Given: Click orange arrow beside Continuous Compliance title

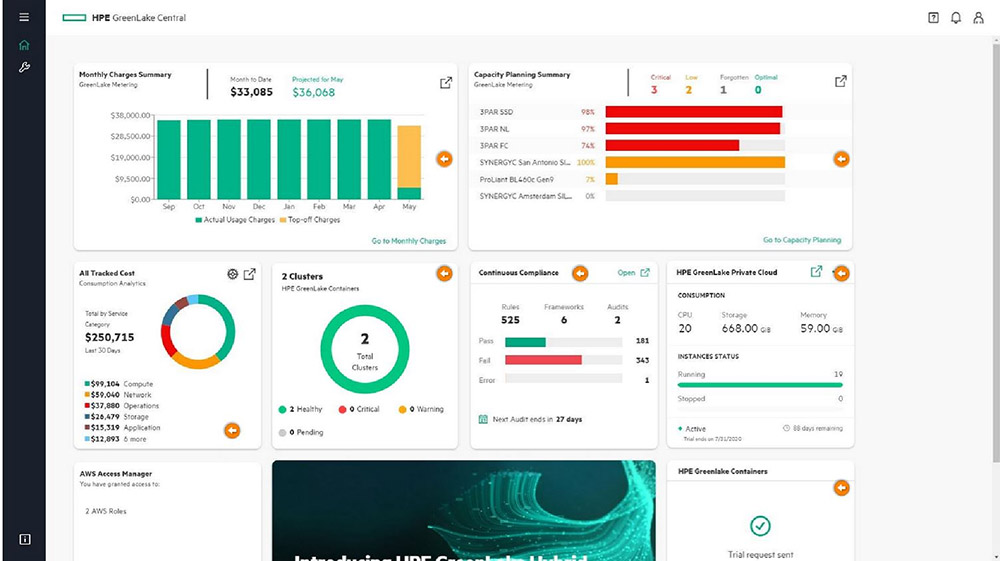Looking at the screenshot, I should pos(580,273).
